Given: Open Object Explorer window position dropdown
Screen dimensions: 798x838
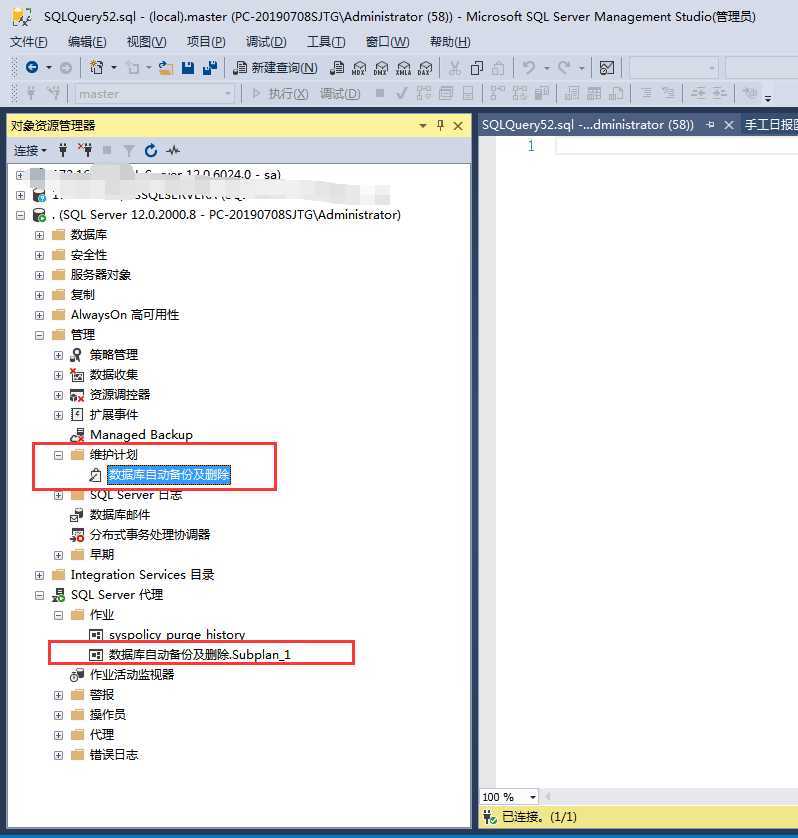Looking at the screenshot, I should coord(423,126).
